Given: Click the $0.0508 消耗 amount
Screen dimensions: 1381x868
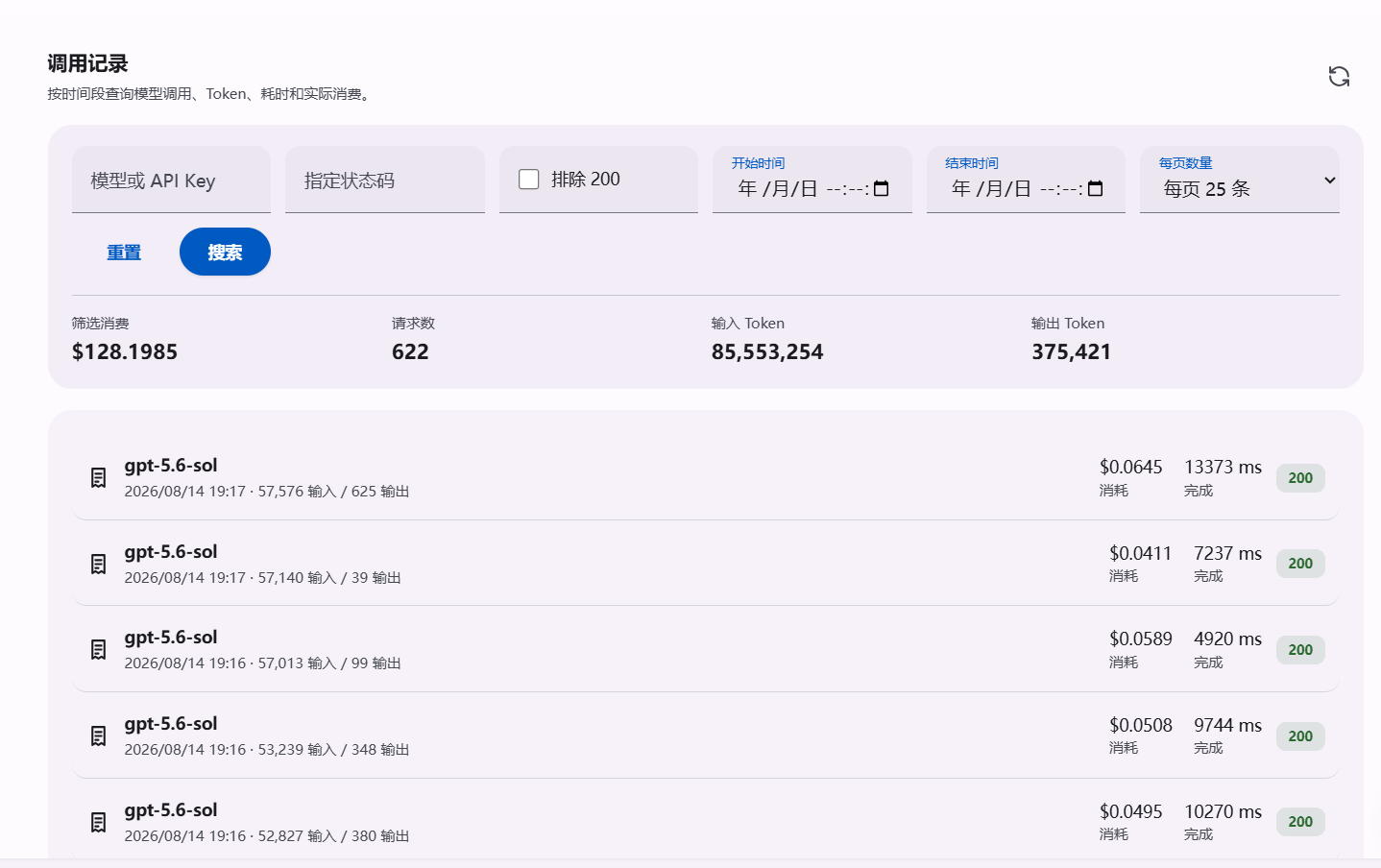Looking at the screenshot, I should [1141, 726].
